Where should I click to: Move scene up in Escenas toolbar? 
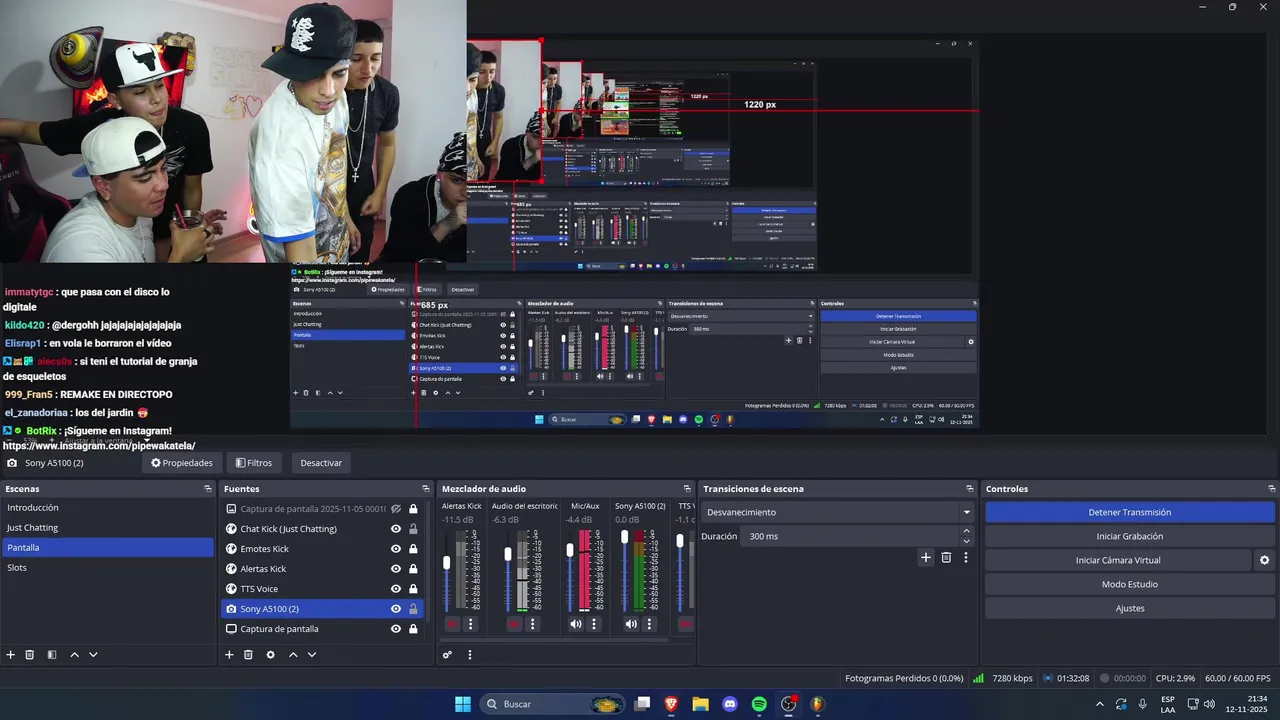click(x=74, y=655)
